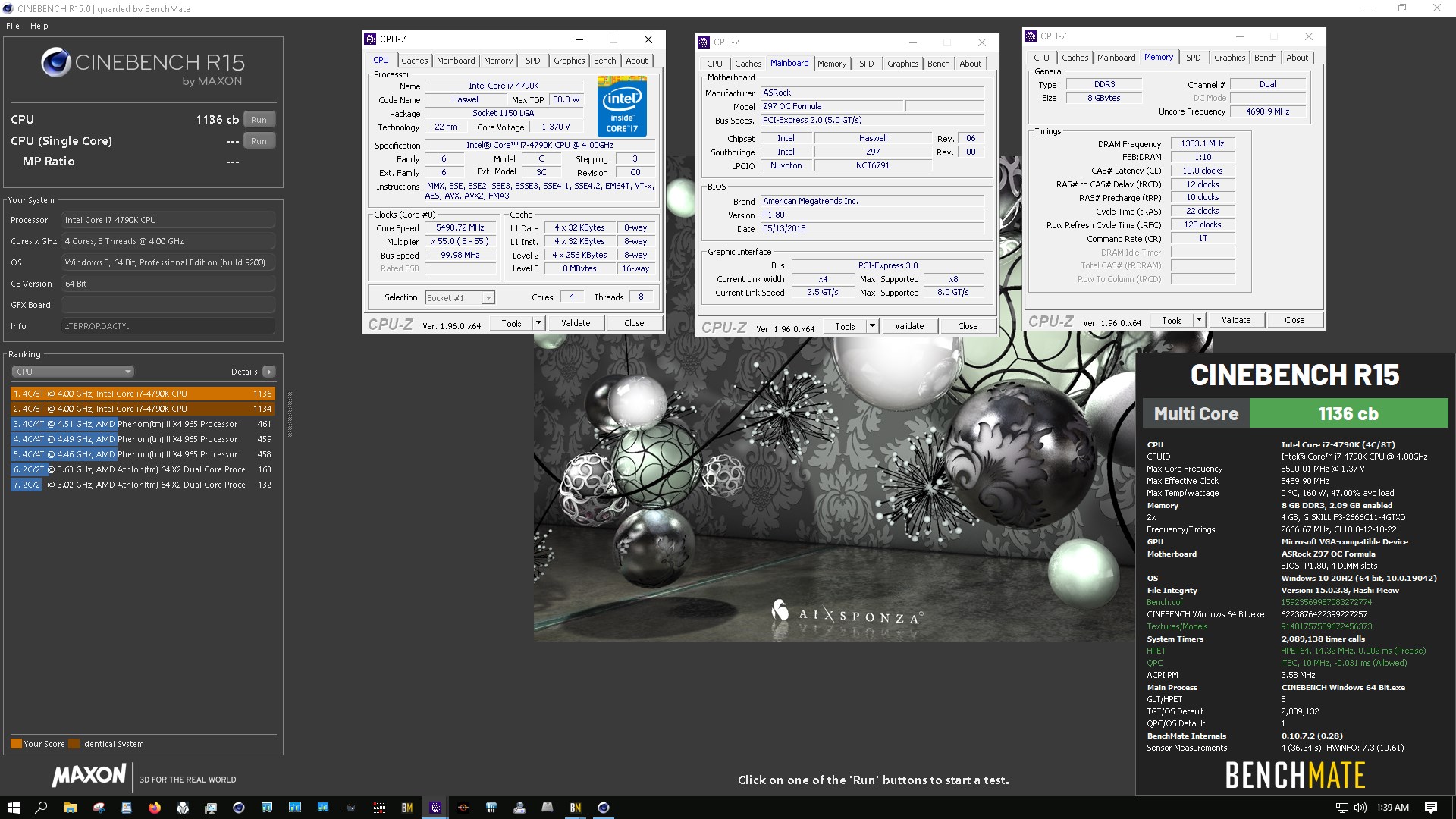Click CPU-Z icon in Memory window title bar
1456x819 pixels.
click(1031, 36)
